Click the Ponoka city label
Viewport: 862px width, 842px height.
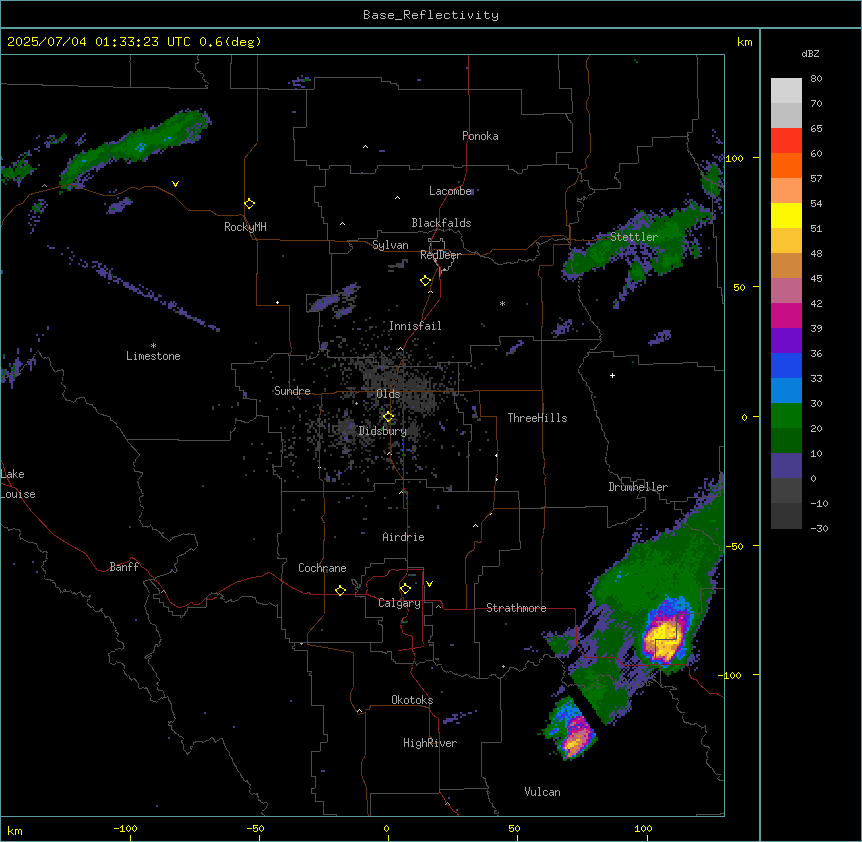click(480, 136)
